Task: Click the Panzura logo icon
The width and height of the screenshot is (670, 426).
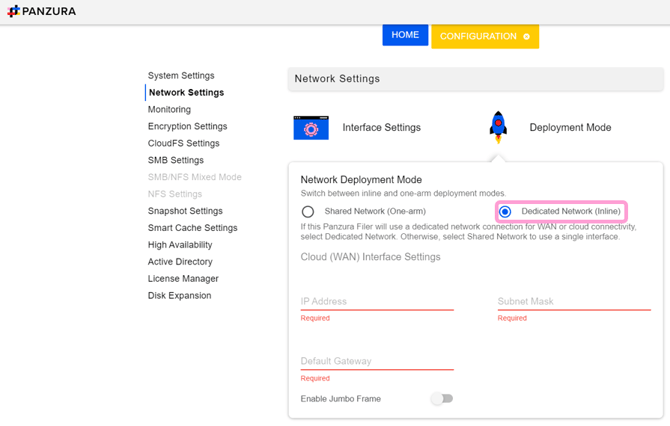Action: pos(14,11)
